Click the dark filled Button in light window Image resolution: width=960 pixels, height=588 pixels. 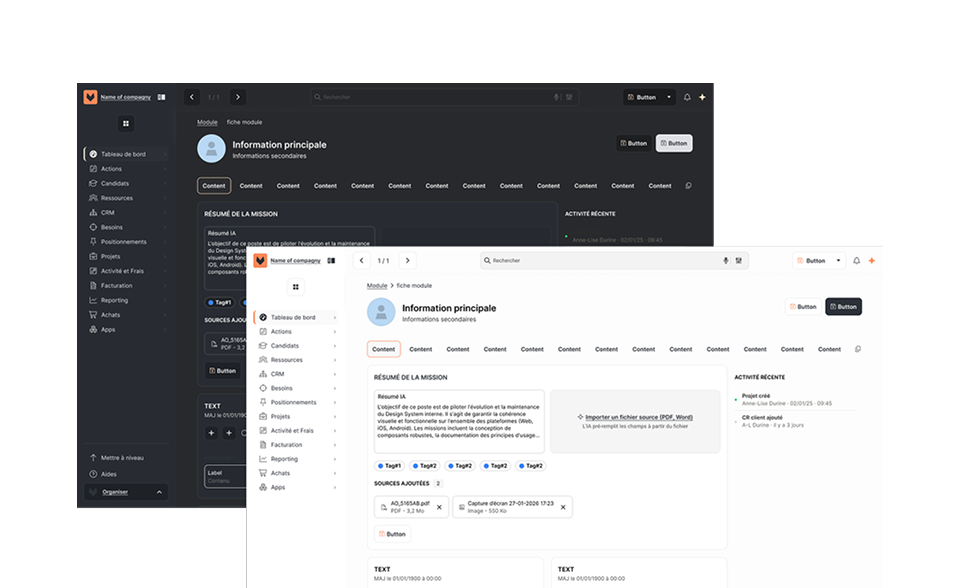point(844,306)
